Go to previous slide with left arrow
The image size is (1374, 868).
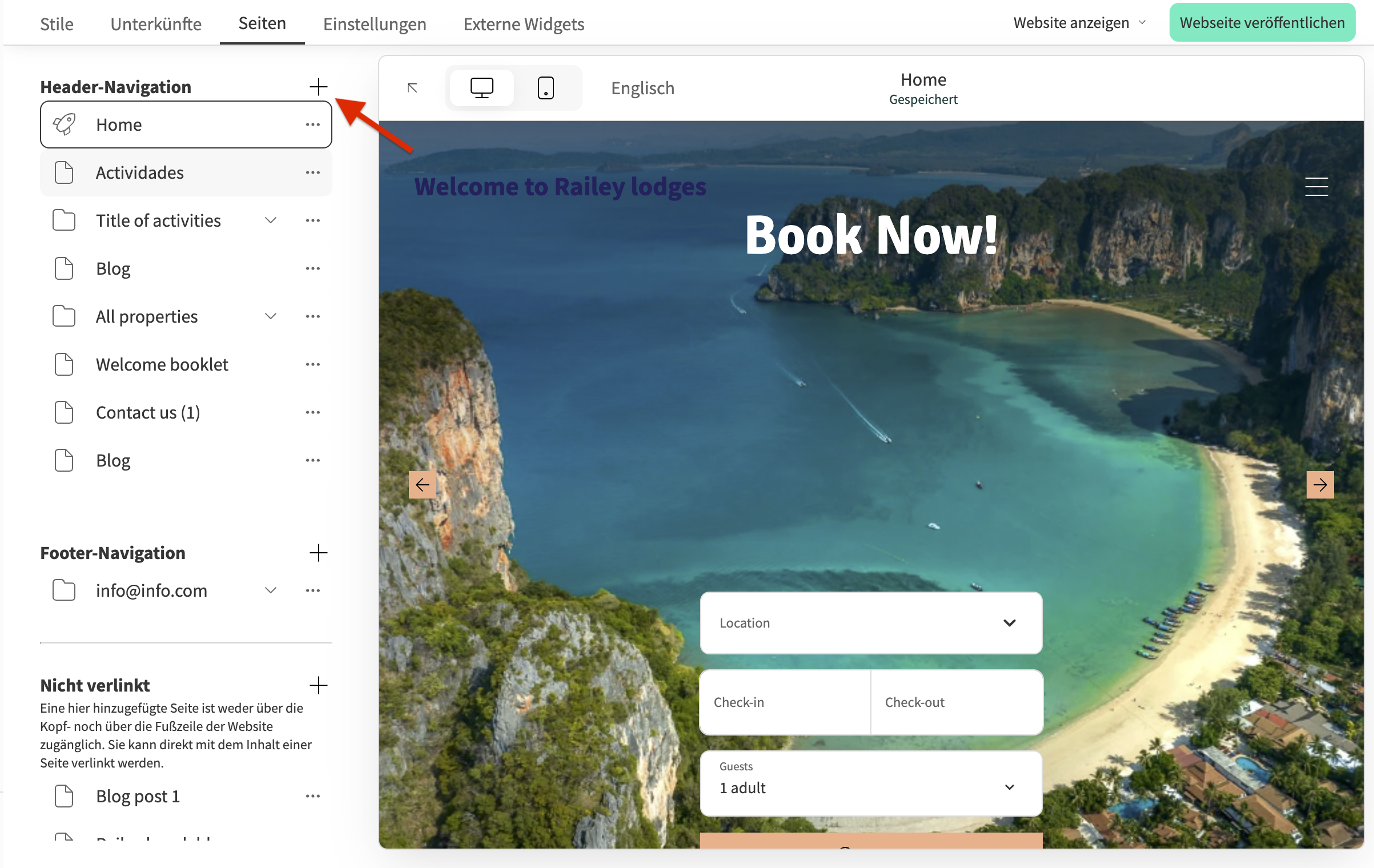tap(423, 485)
